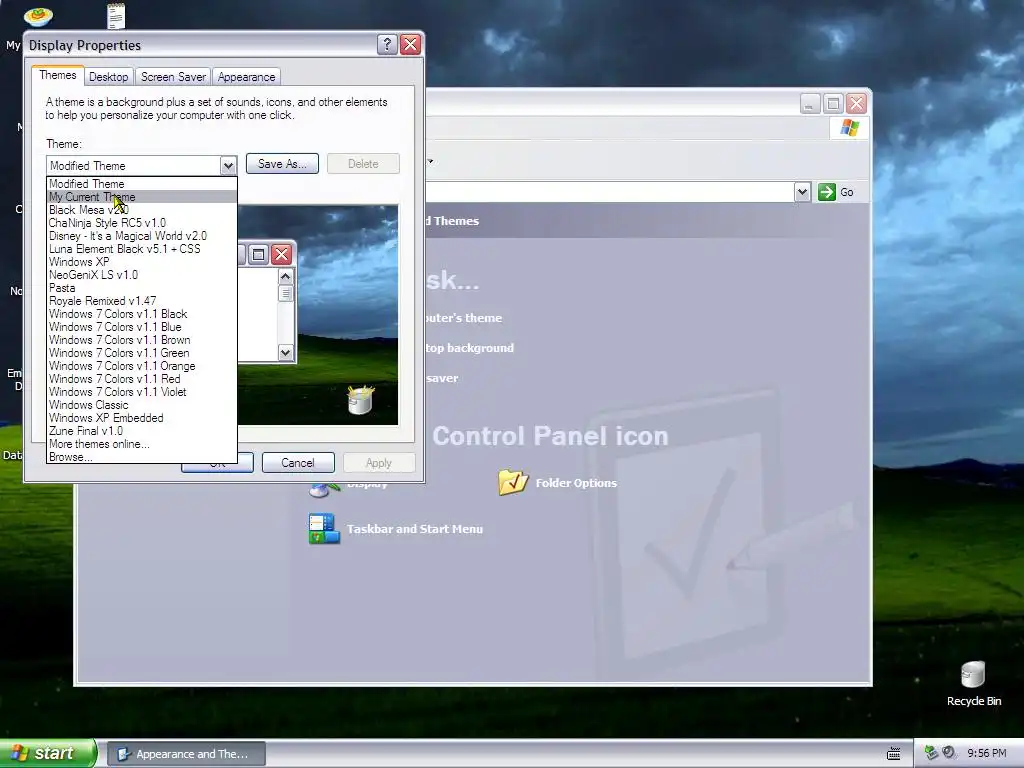
Task: Open the Taskbar and Start Menu icon
Action: [x=325, y=529]
